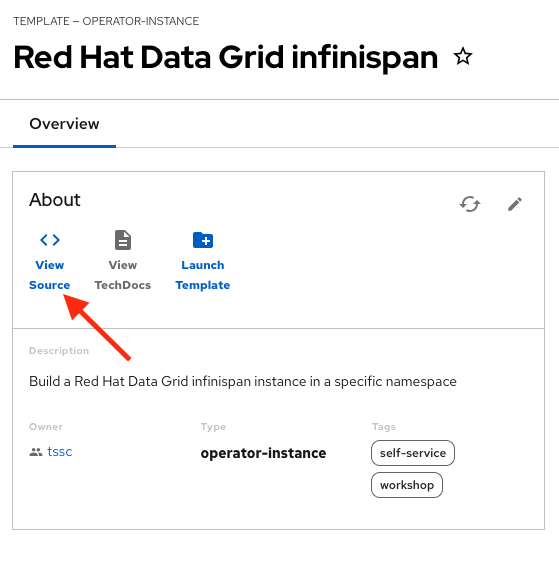Click the Tags field label

coord(384,426)
